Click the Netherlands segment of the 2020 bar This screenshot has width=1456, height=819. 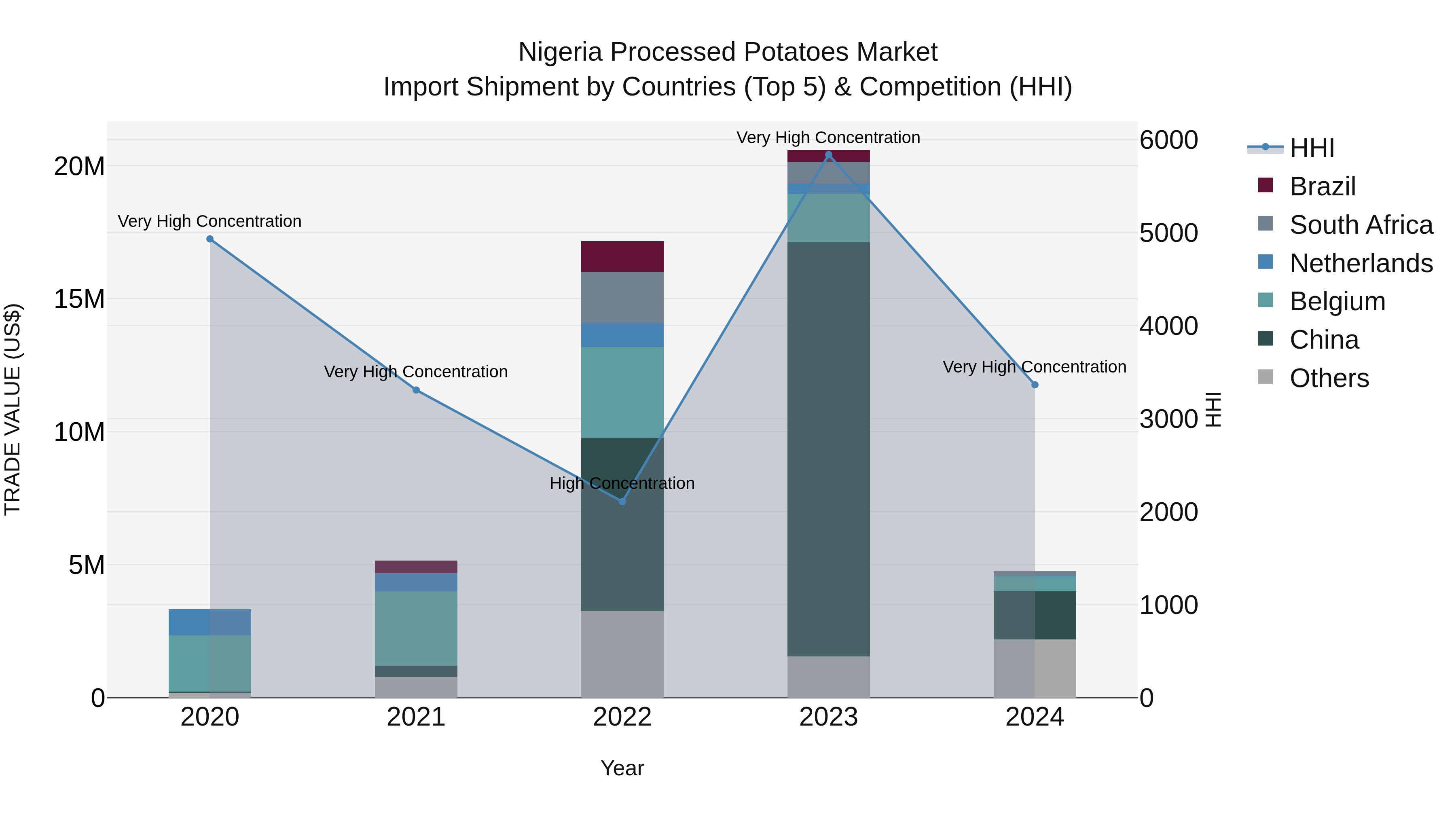click(x=210, y=622)
